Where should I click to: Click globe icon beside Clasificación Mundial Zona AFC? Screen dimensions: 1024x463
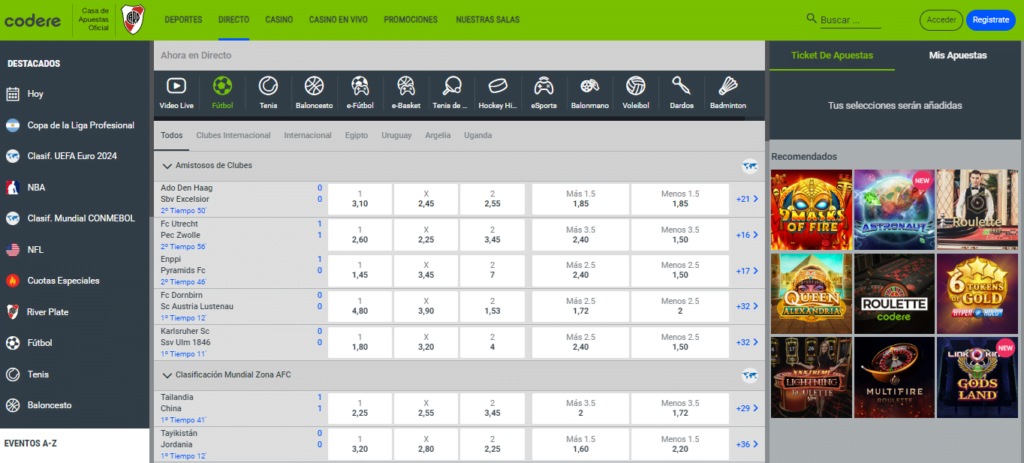749,375
